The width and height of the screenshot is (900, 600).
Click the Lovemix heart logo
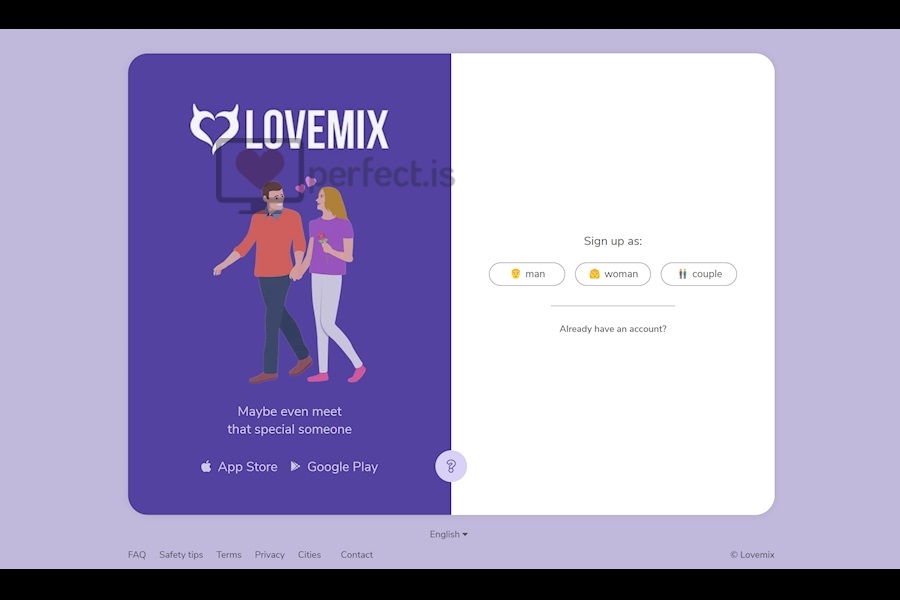[x=214, y=128]
